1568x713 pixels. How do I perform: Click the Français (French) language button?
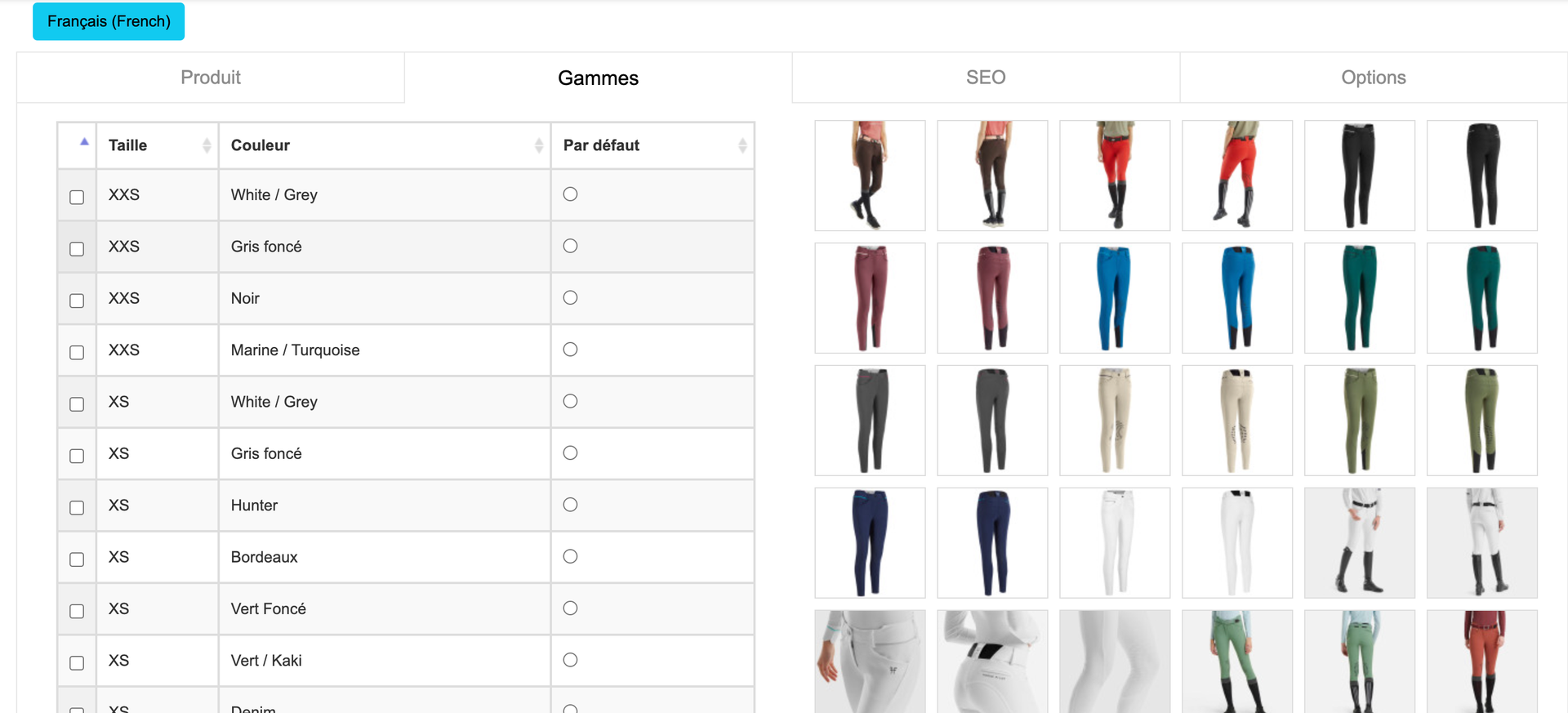[109, 21]
